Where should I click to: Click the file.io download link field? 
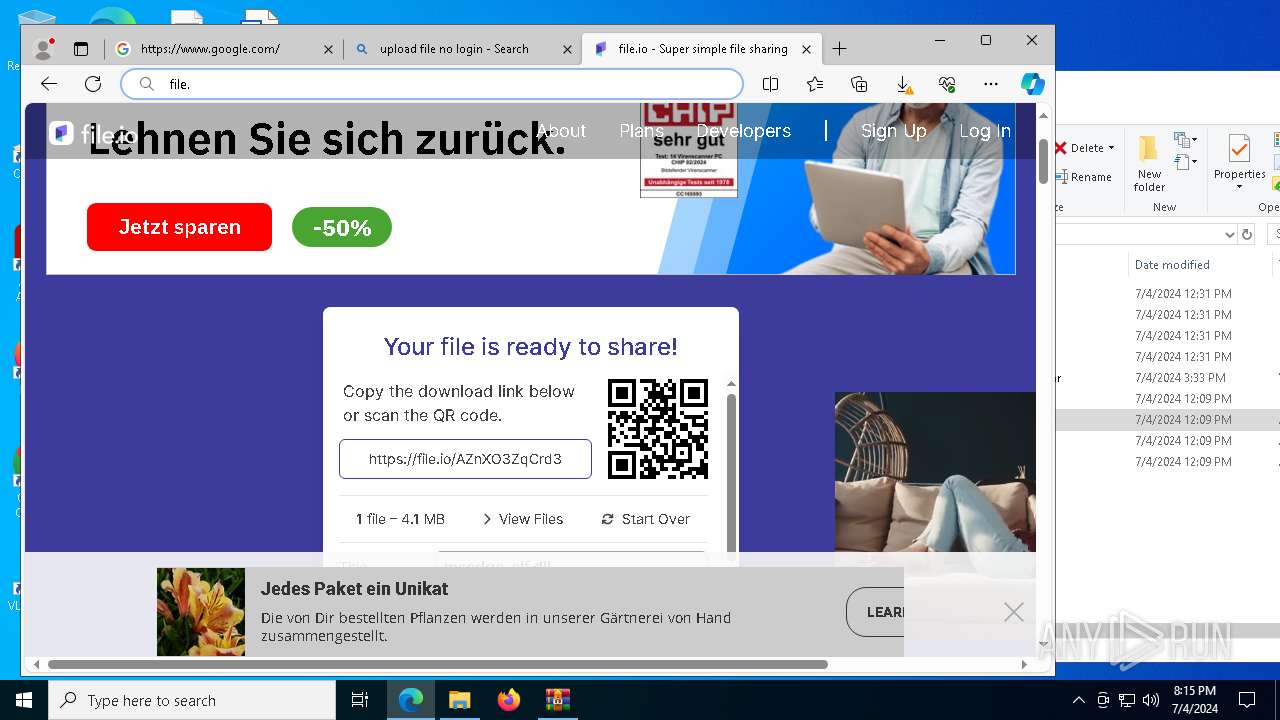tap(465, 459)
